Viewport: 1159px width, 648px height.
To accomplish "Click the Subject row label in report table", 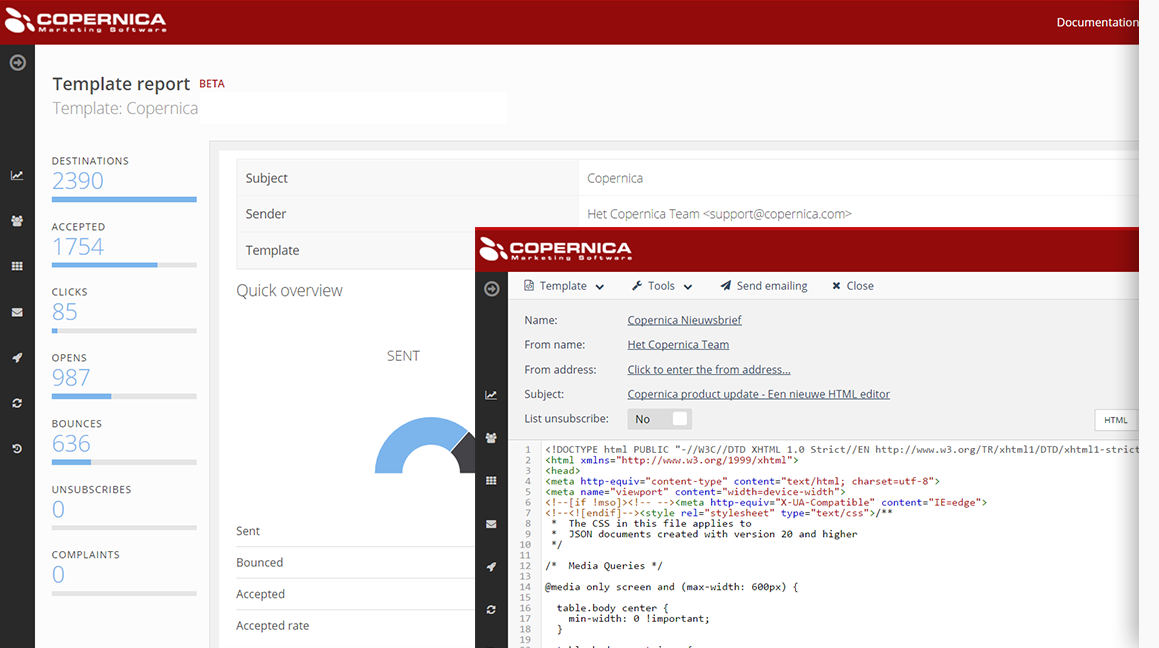I will (x=266, y=178).
